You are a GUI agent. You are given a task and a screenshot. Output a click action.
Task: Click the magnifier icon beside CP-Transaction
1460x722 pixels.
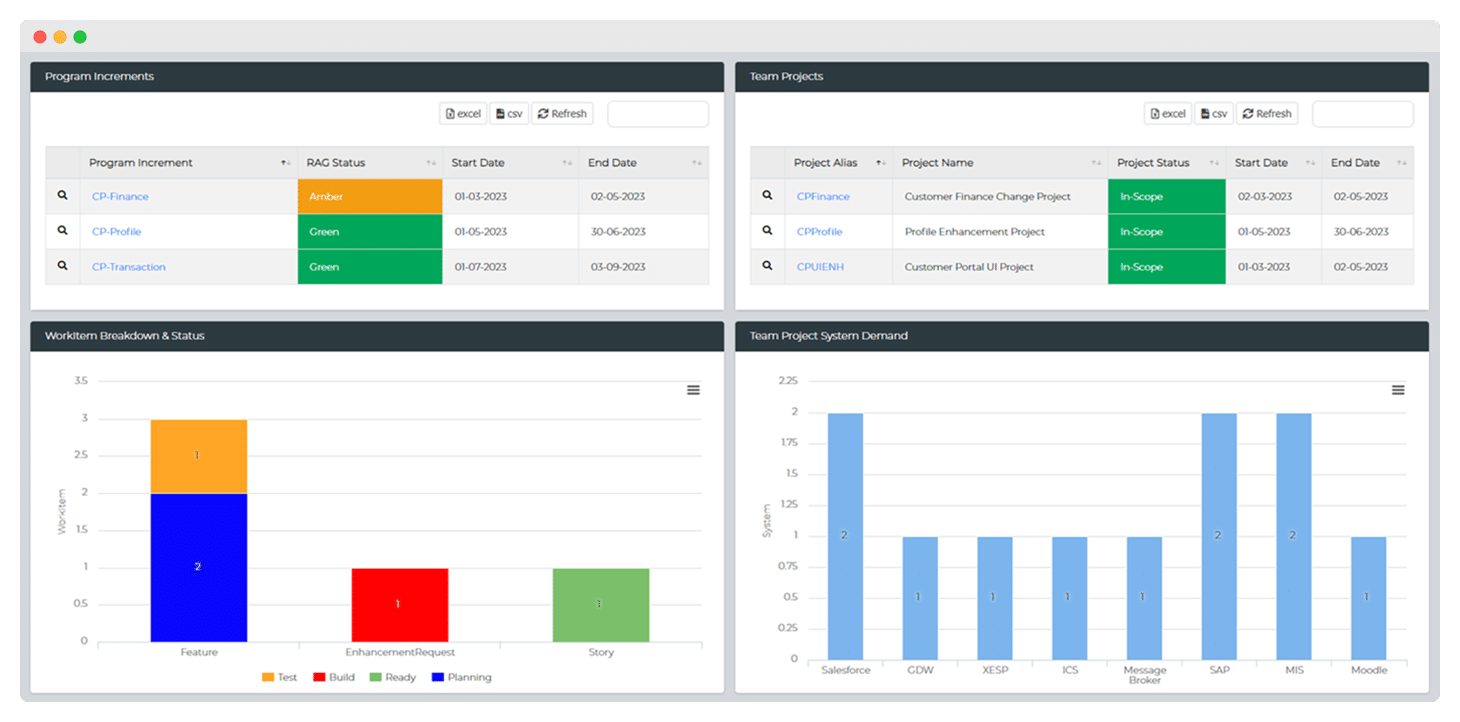point(62,266)
